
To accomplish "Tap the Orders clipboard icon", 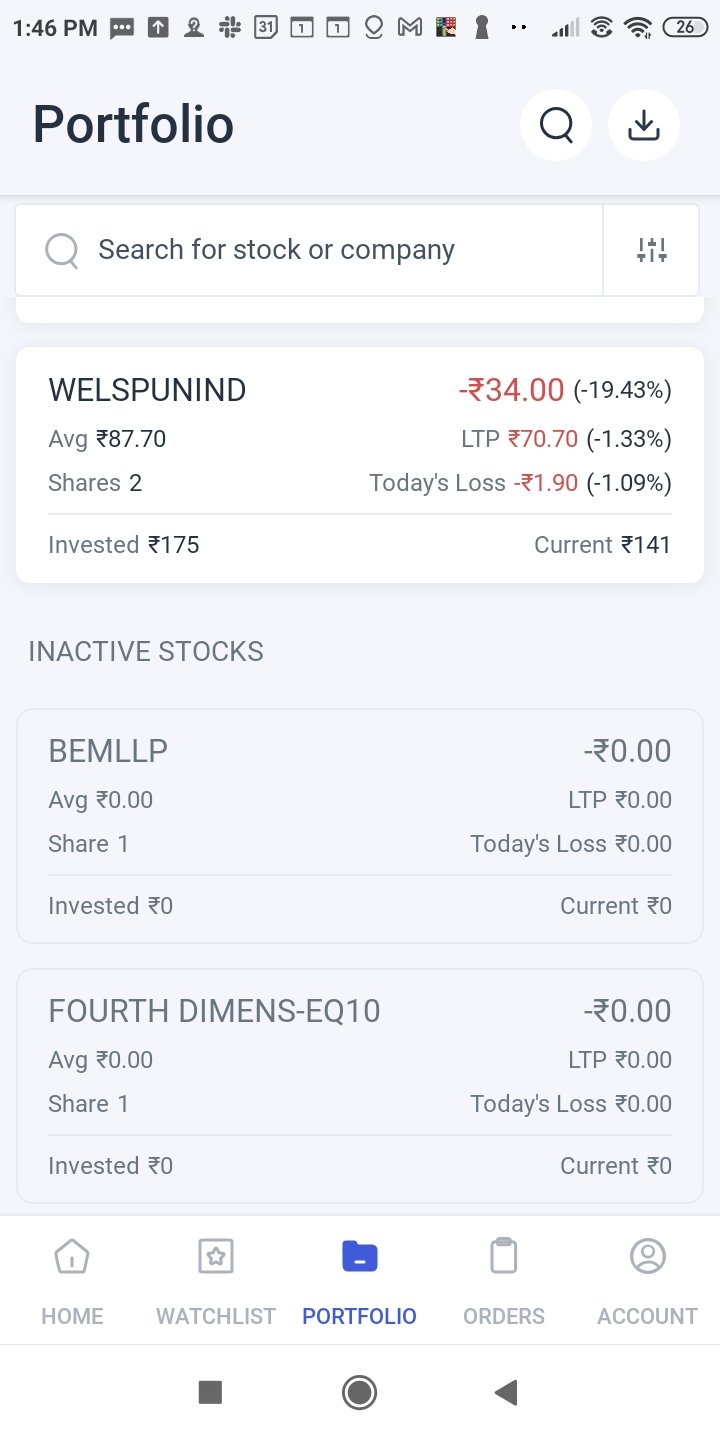I will tap(504, 1256).
